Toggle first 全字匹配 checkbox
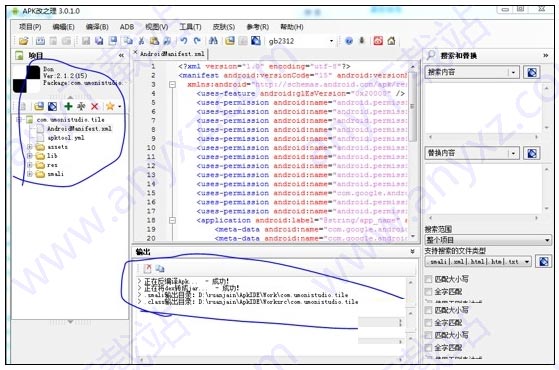The image size is (559, 370). pos(428,292)
